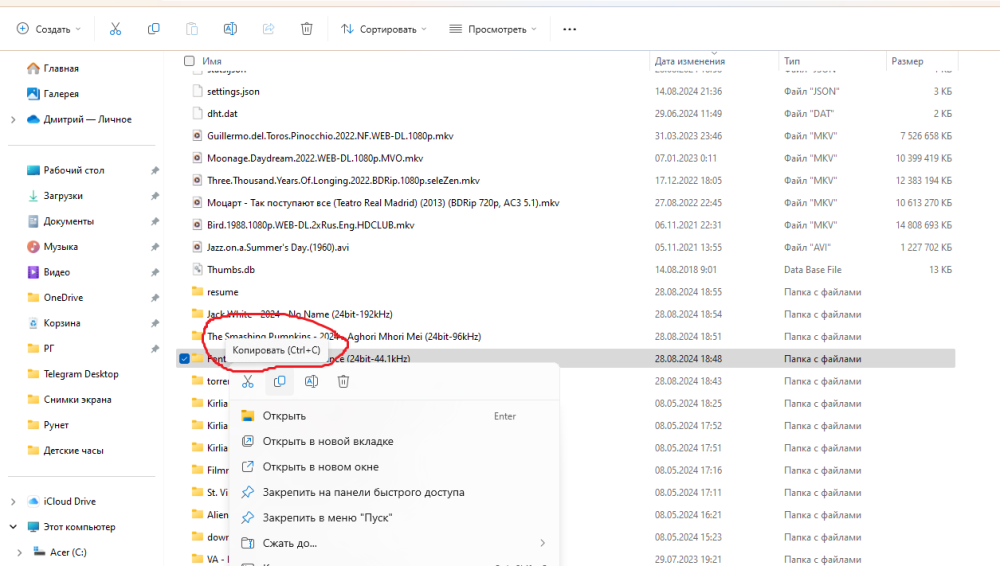1000x566 pixels.
Task: Select dht.dat file
Action: (222, 114)
